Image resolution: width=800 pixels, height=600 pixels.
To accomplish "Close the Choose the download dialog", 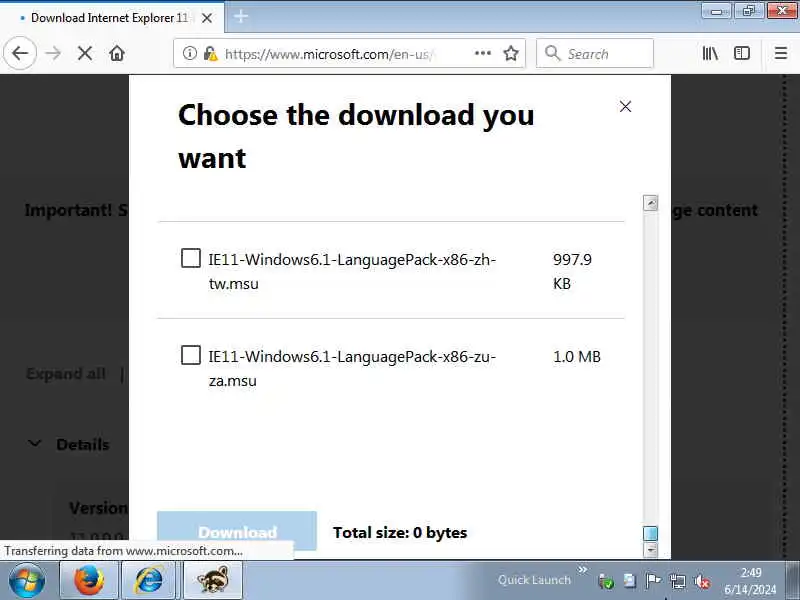I will [625, 106].
